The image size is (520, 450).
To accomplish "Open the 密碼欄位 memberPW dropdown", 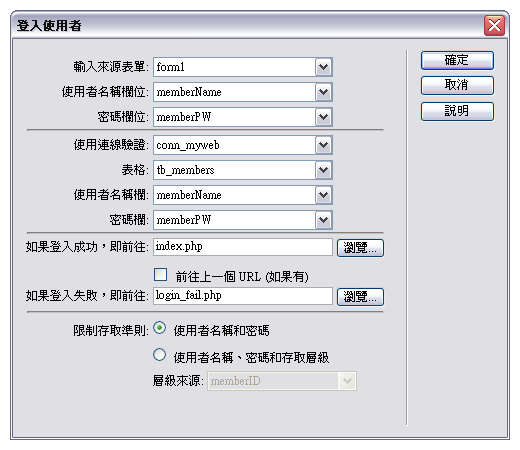I will click(x=323, y=117).
